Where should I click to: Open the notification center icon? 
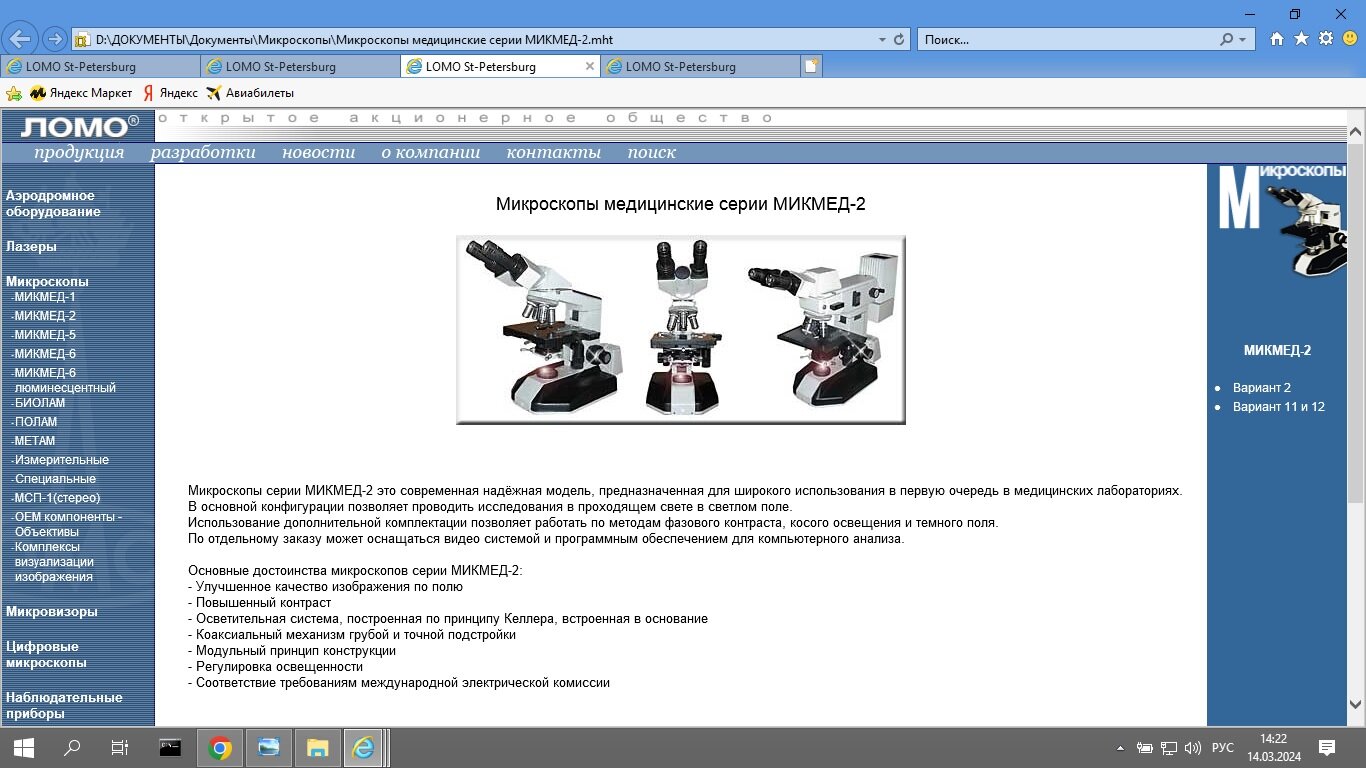click(1327, 748)
